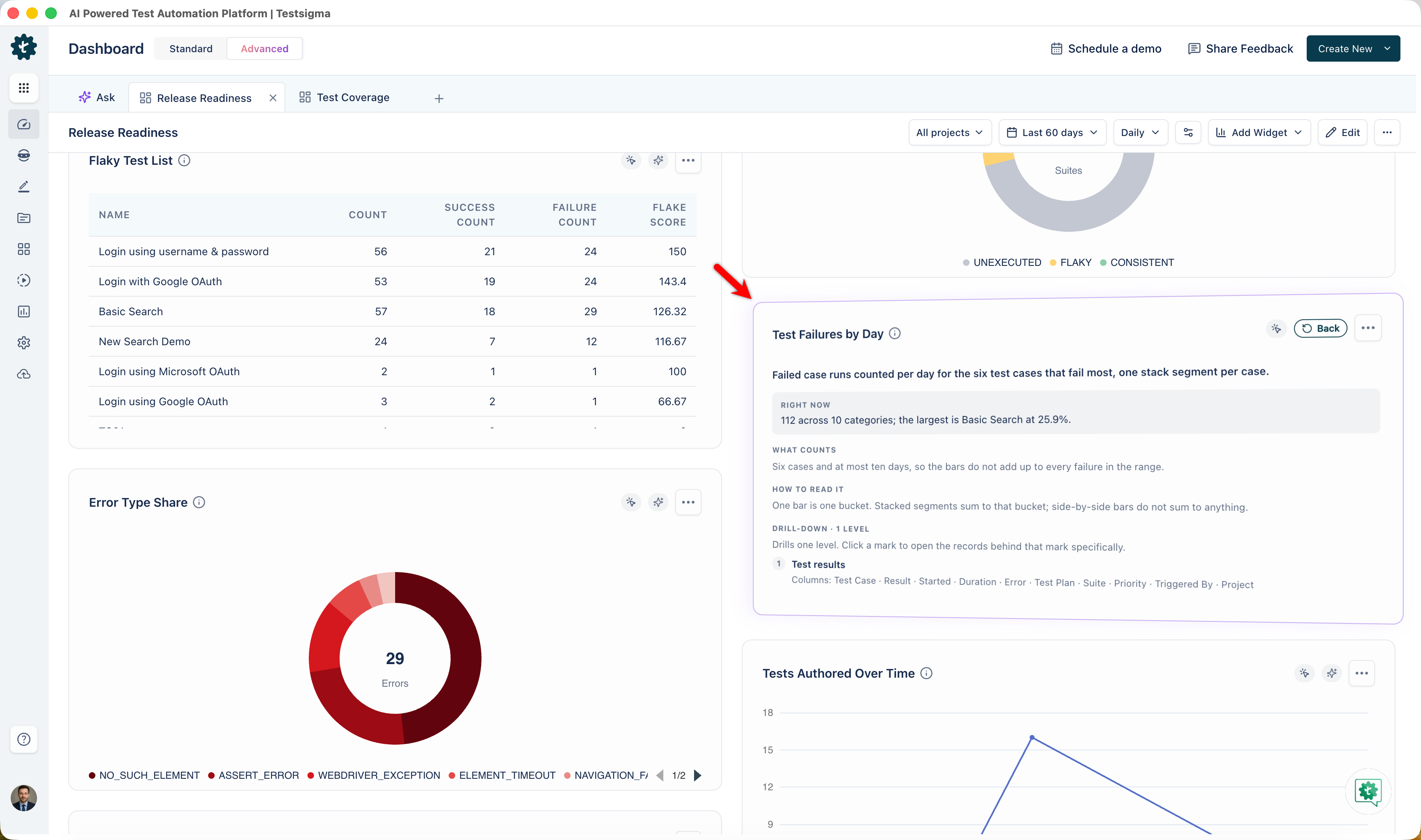1421x840 pixels.
Task: Click AI sparkle icon on Error Type Share
Action: [658, 502]
